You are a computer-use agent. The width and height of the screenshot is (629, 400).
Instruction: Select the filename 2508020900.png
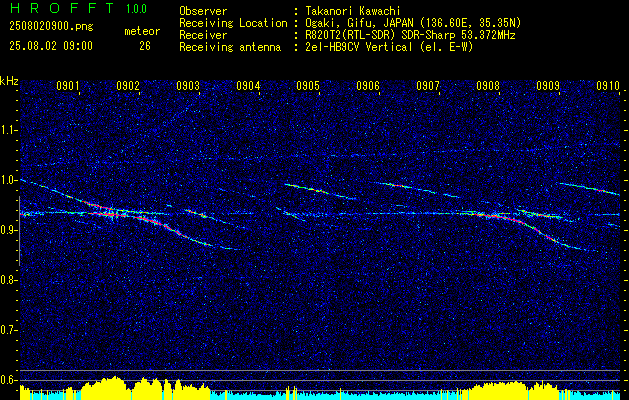point(51,27)
